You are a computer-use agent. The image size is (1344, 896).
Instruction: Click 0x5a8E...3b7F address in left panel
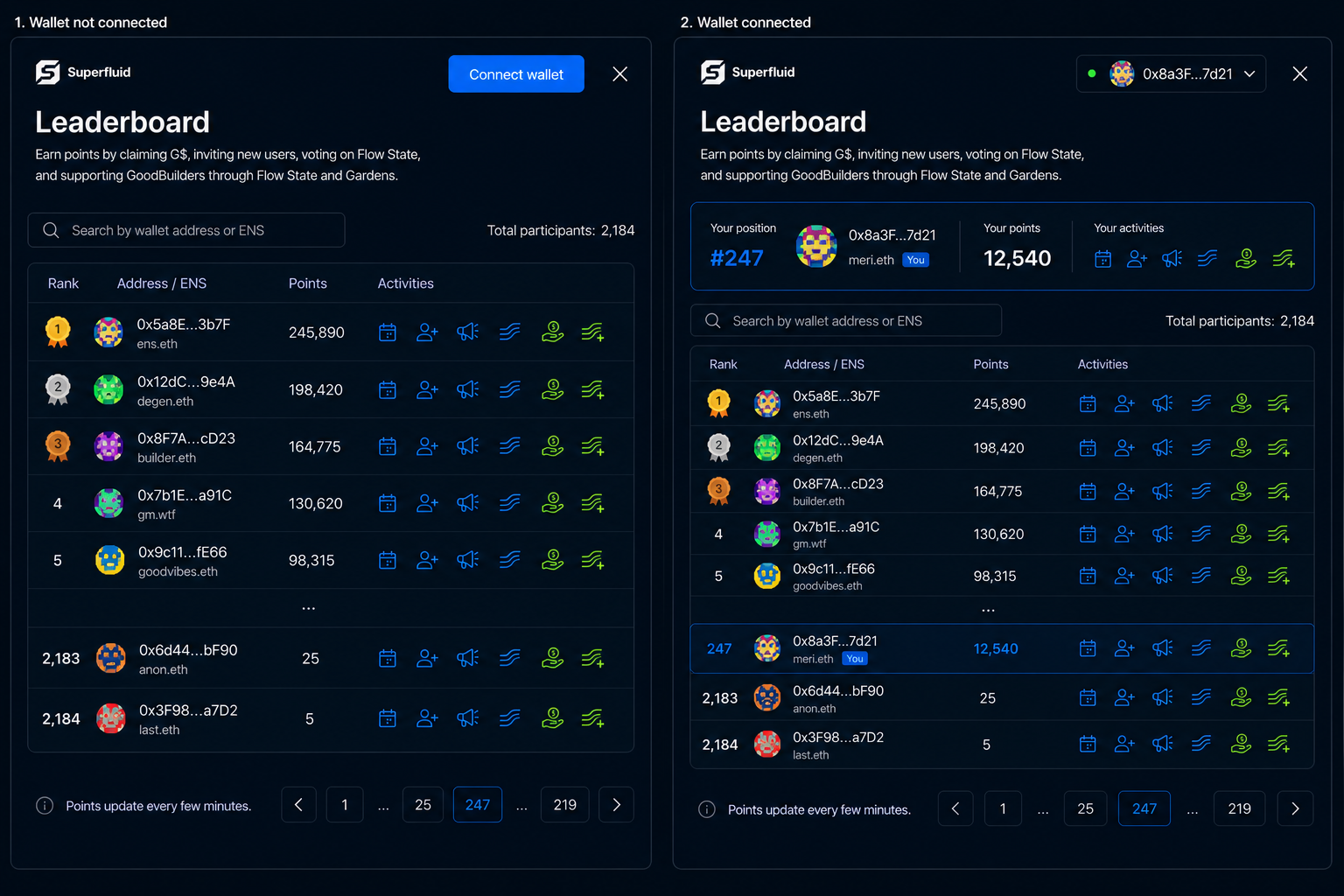[184, 325]
